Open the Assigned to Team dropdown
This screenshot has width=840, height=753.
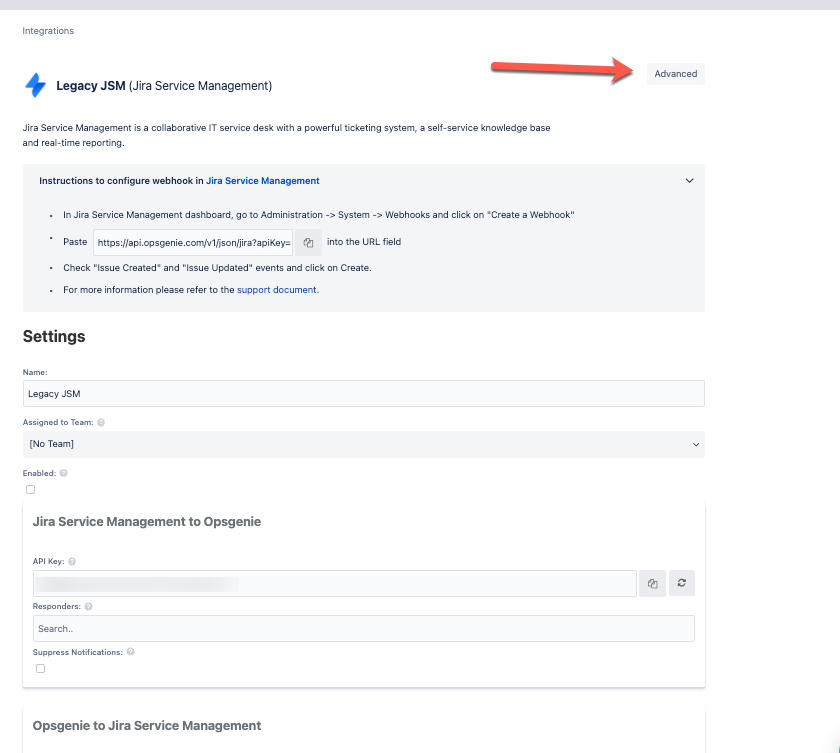[364, 444]
